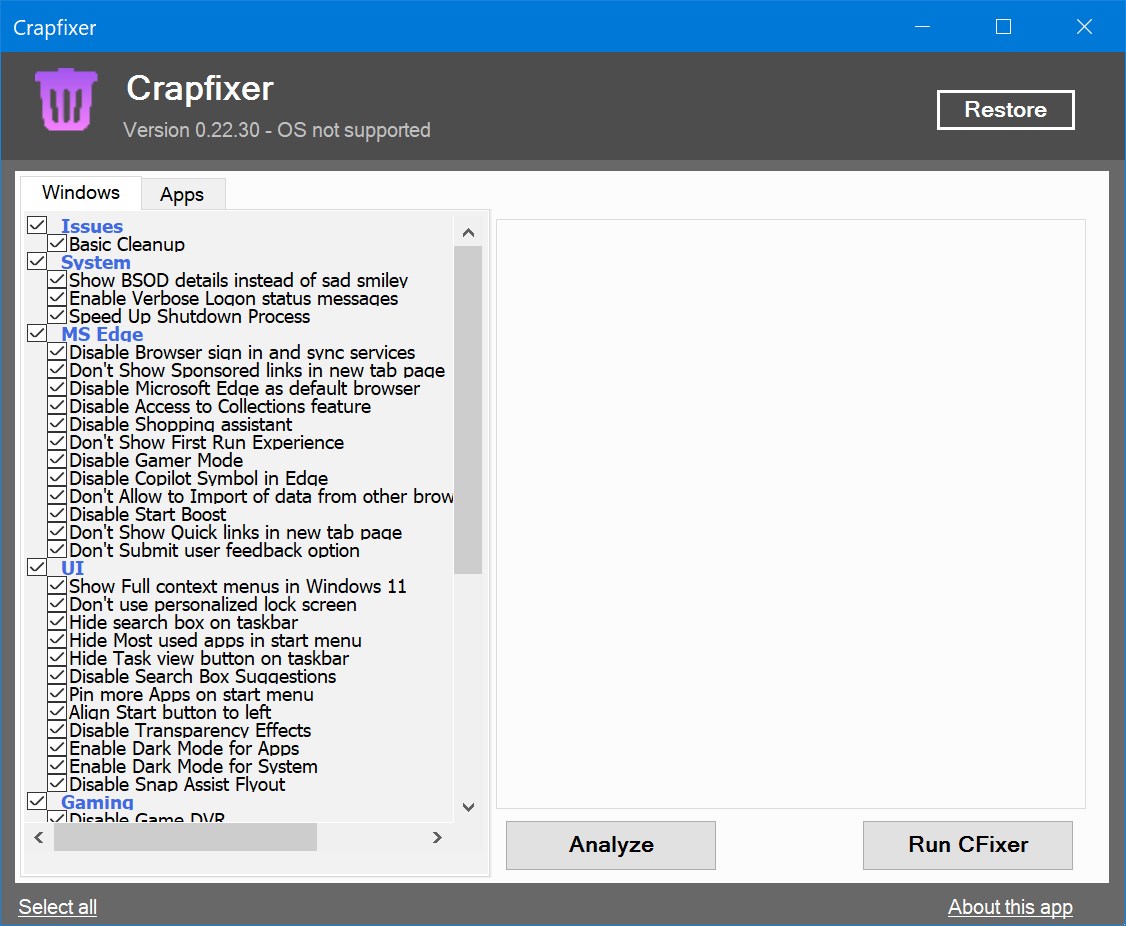Click the Select all link
Image resolution: width=1126 pixels, height=926 pixels.
(x=57, y=907)
